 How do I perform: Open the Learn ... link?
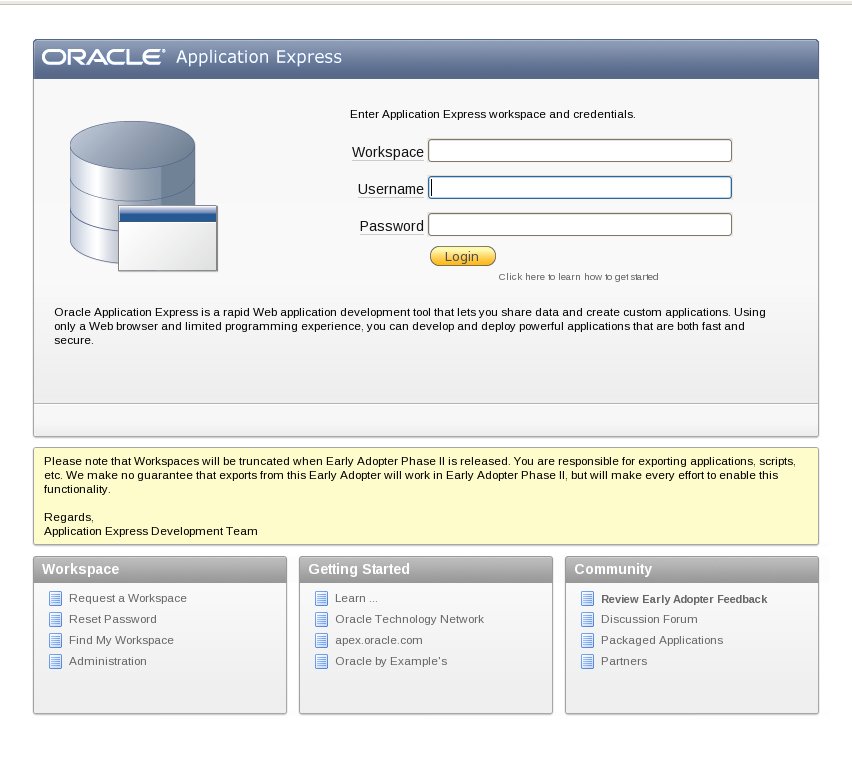click(x=356, y=598)
